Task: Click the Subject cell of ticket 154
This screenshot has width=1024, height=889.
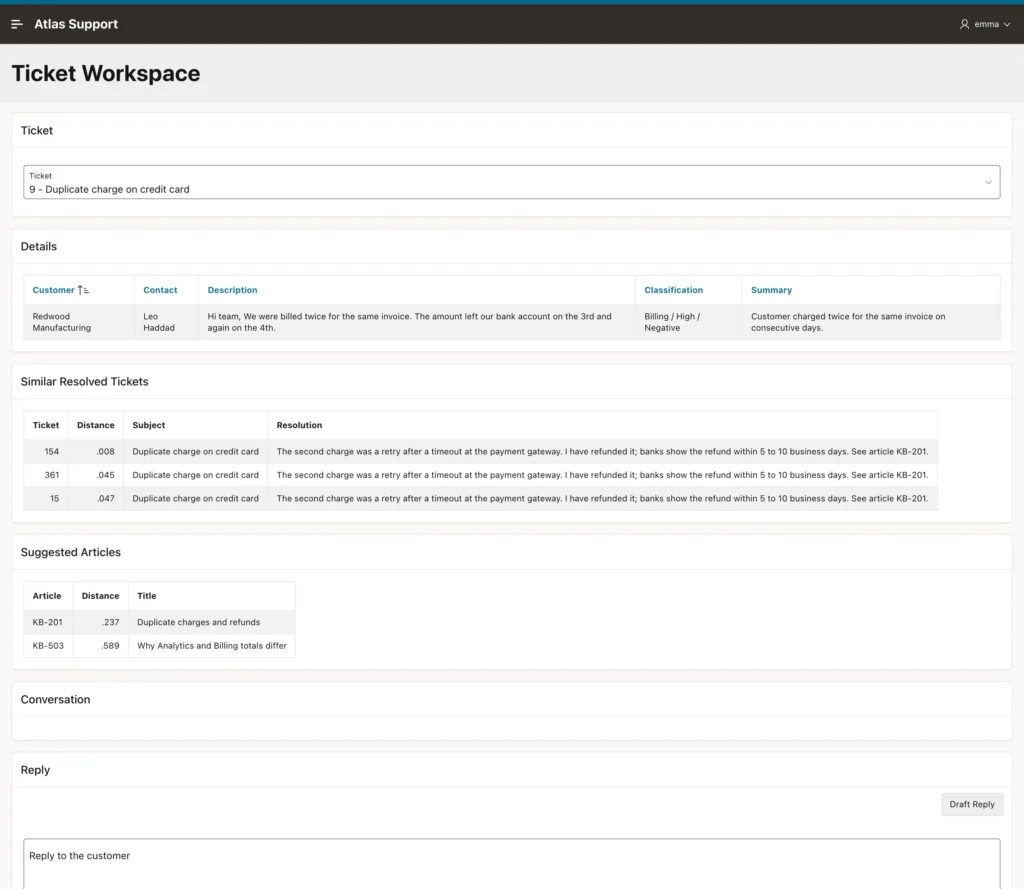Action: pos(195,451)
